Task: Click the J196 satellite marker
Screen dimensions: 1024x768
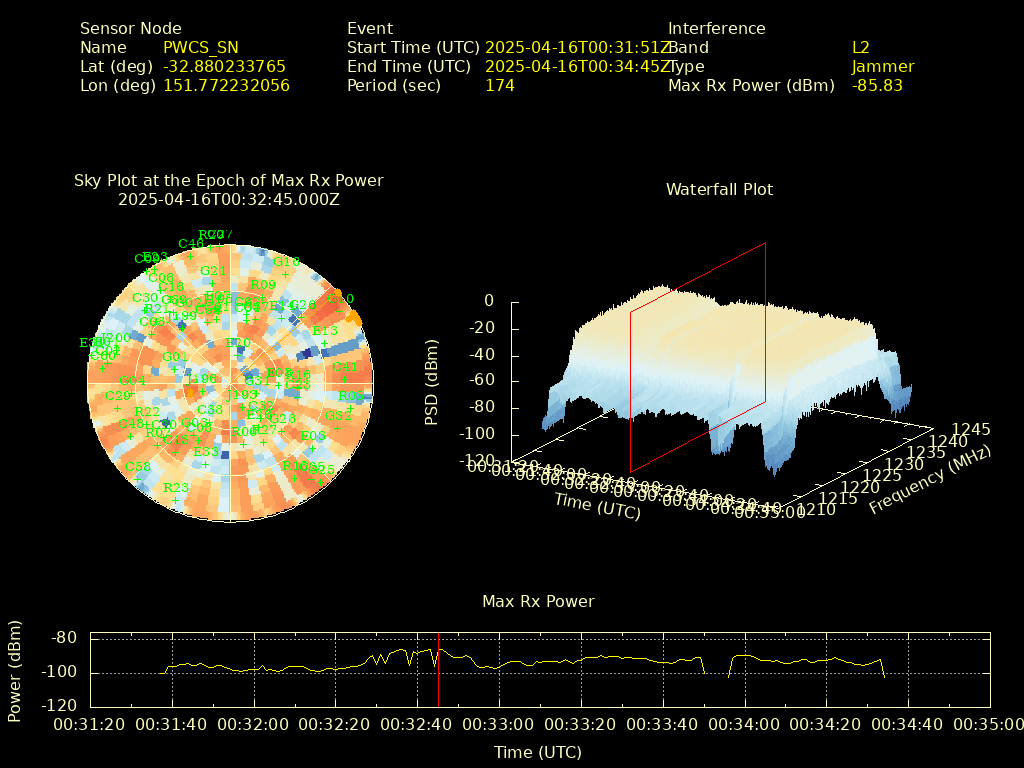Action: (x=203, y=379)
